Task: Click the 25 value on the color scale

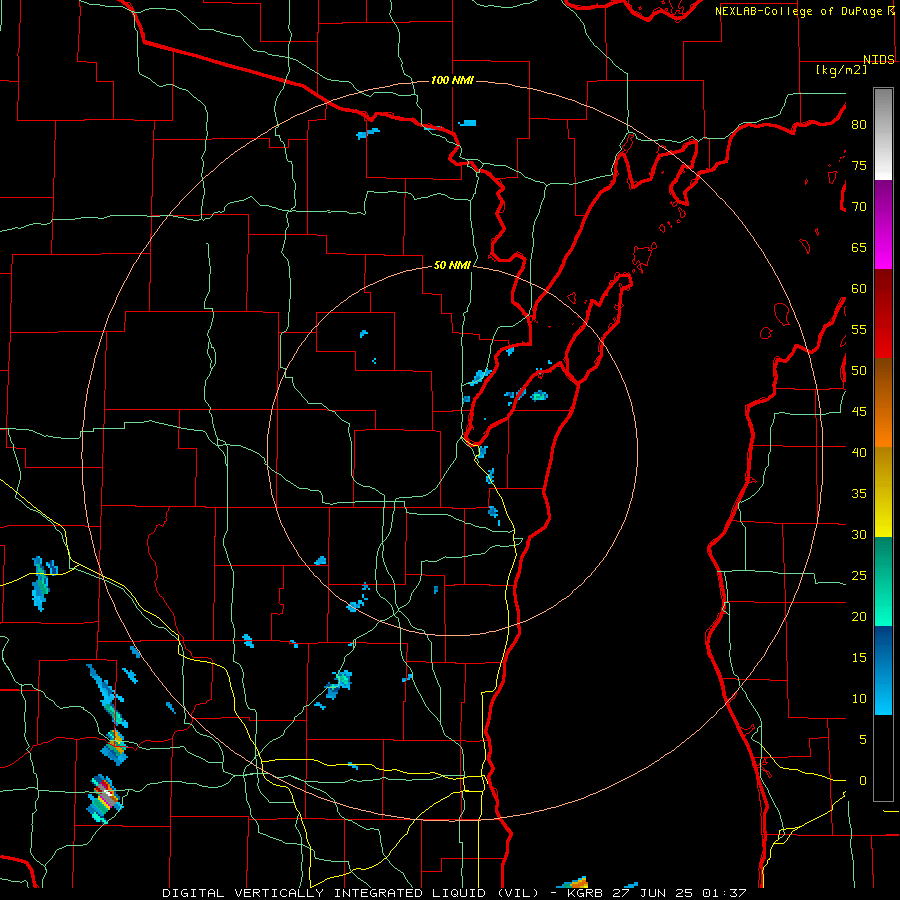Action: click(x=859, y=576)
